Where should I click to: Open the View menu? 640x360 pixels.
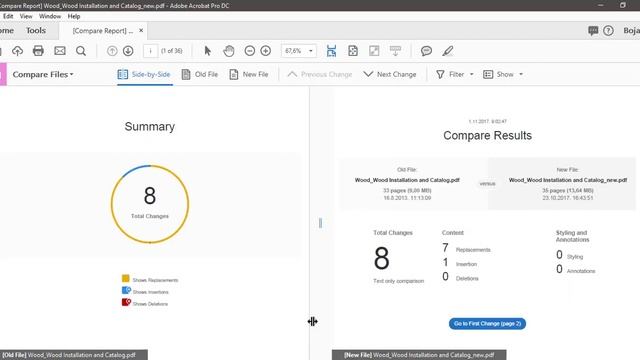pyautogui.click(x=26, y=16)
